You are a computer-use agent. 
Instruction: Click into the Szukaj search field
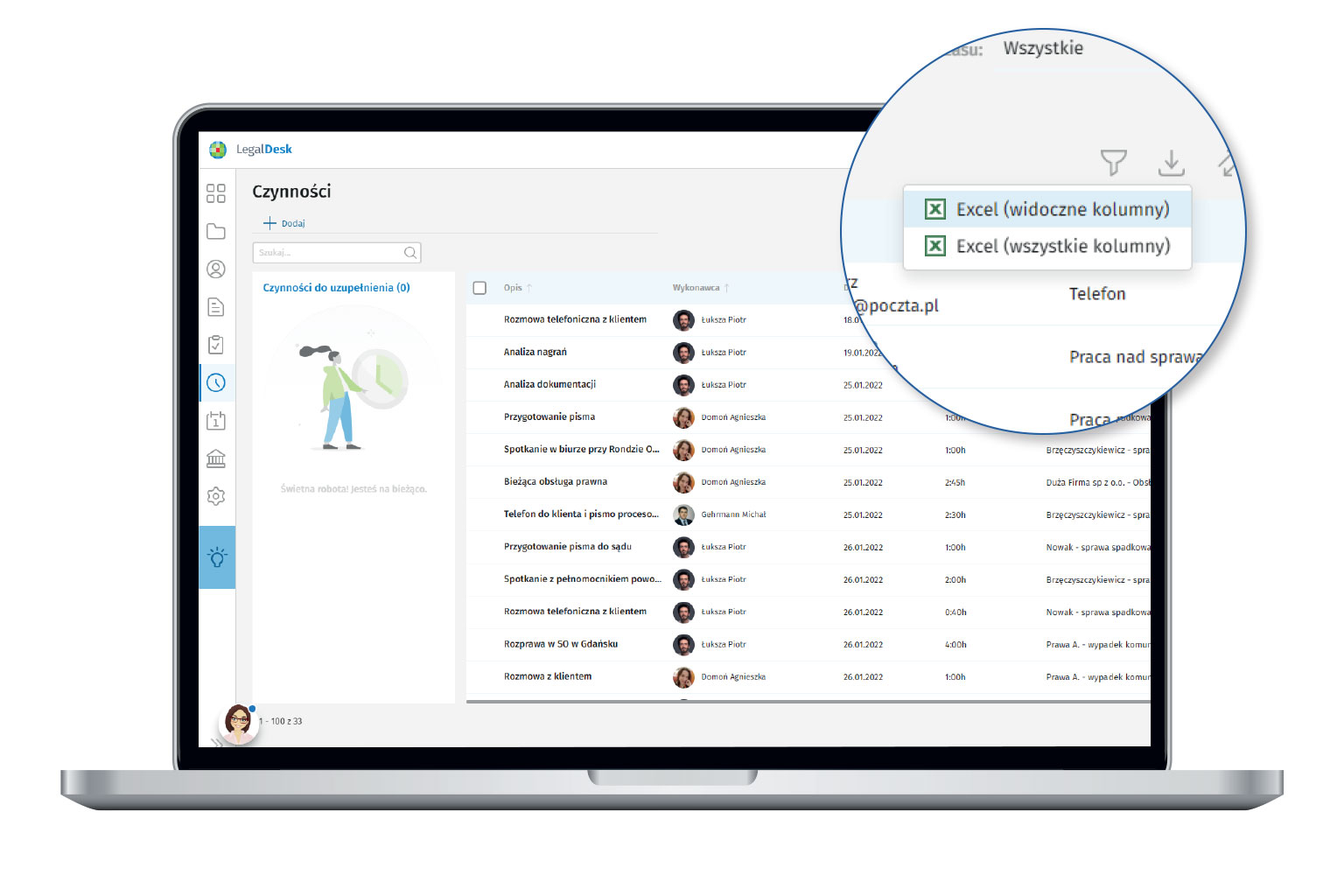click(x=329, y=253)
